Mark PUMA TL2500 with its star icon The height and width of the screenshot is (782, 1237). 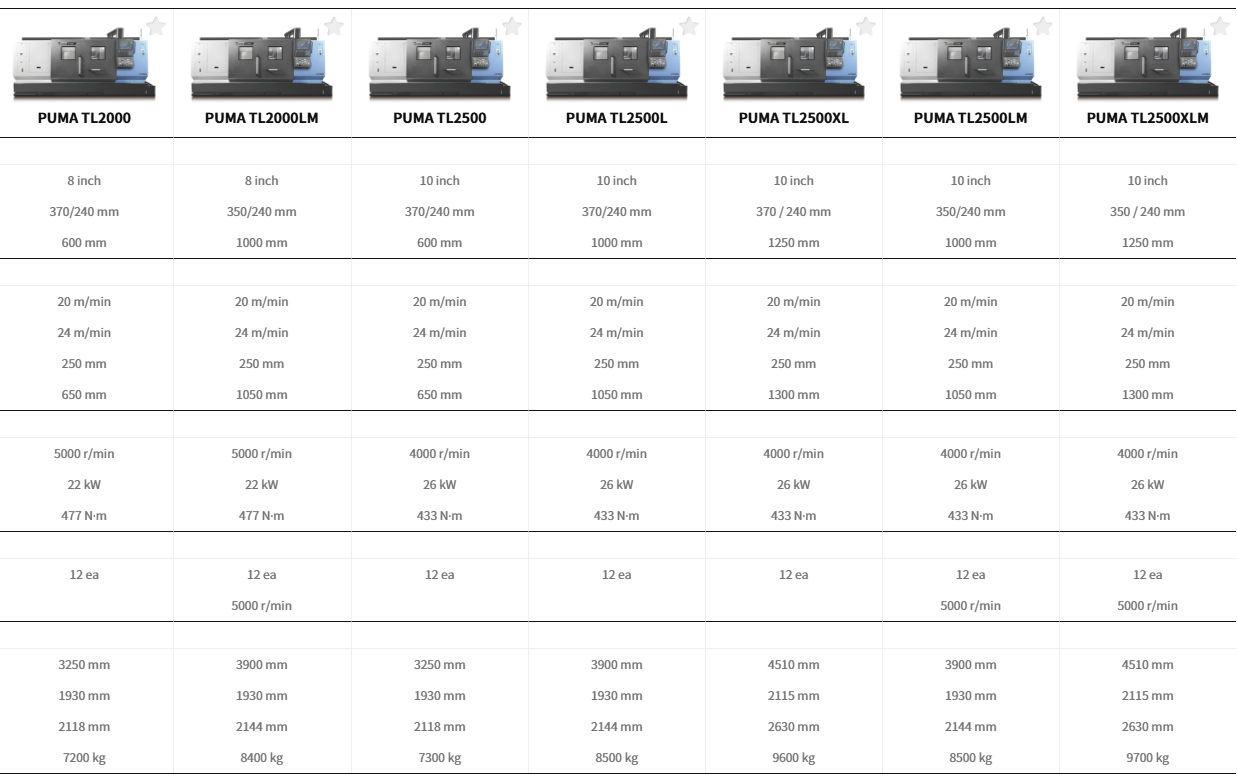(511, 26)
